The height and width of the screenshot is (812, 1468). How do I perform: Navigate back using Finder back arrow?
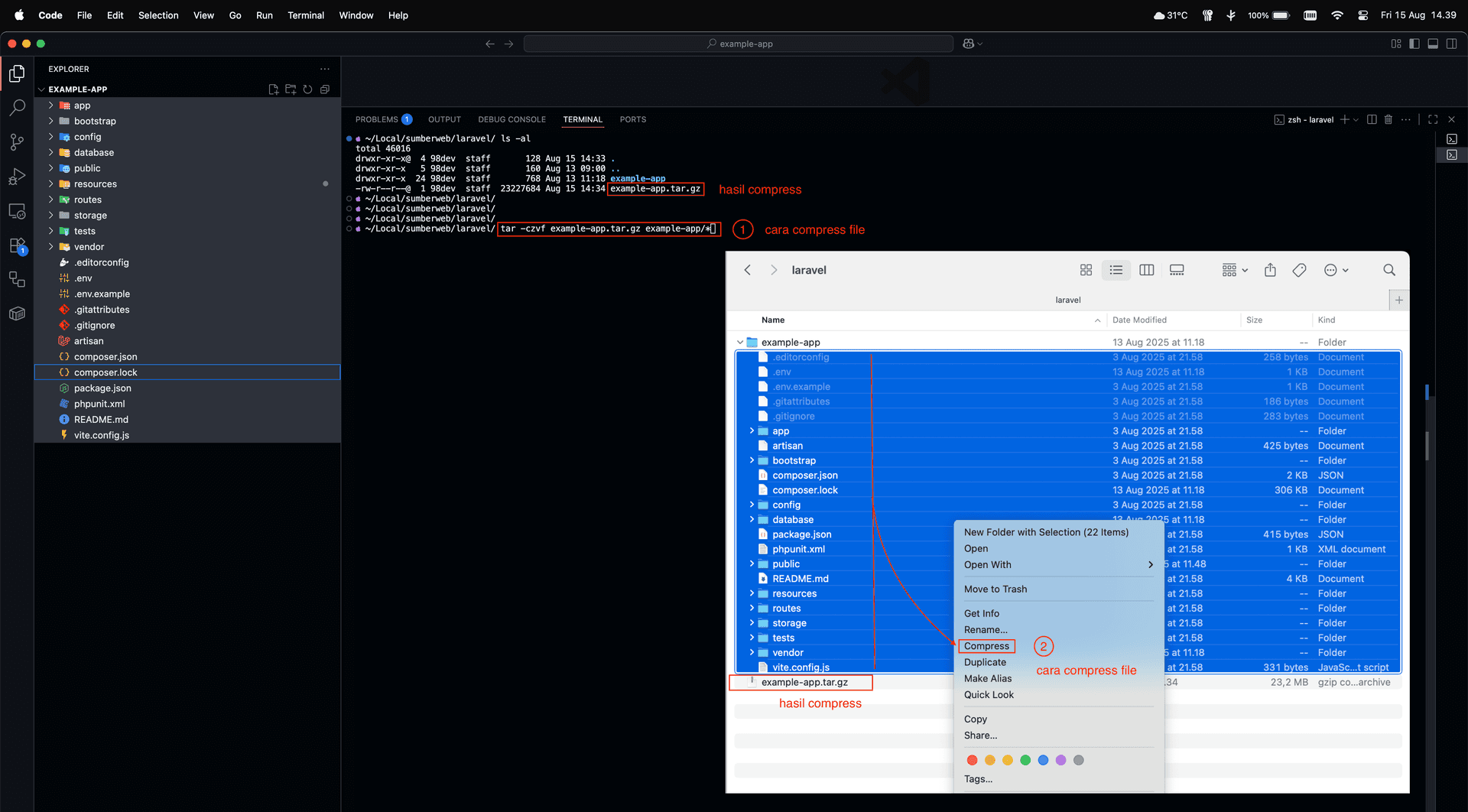[x=747, y=270]
